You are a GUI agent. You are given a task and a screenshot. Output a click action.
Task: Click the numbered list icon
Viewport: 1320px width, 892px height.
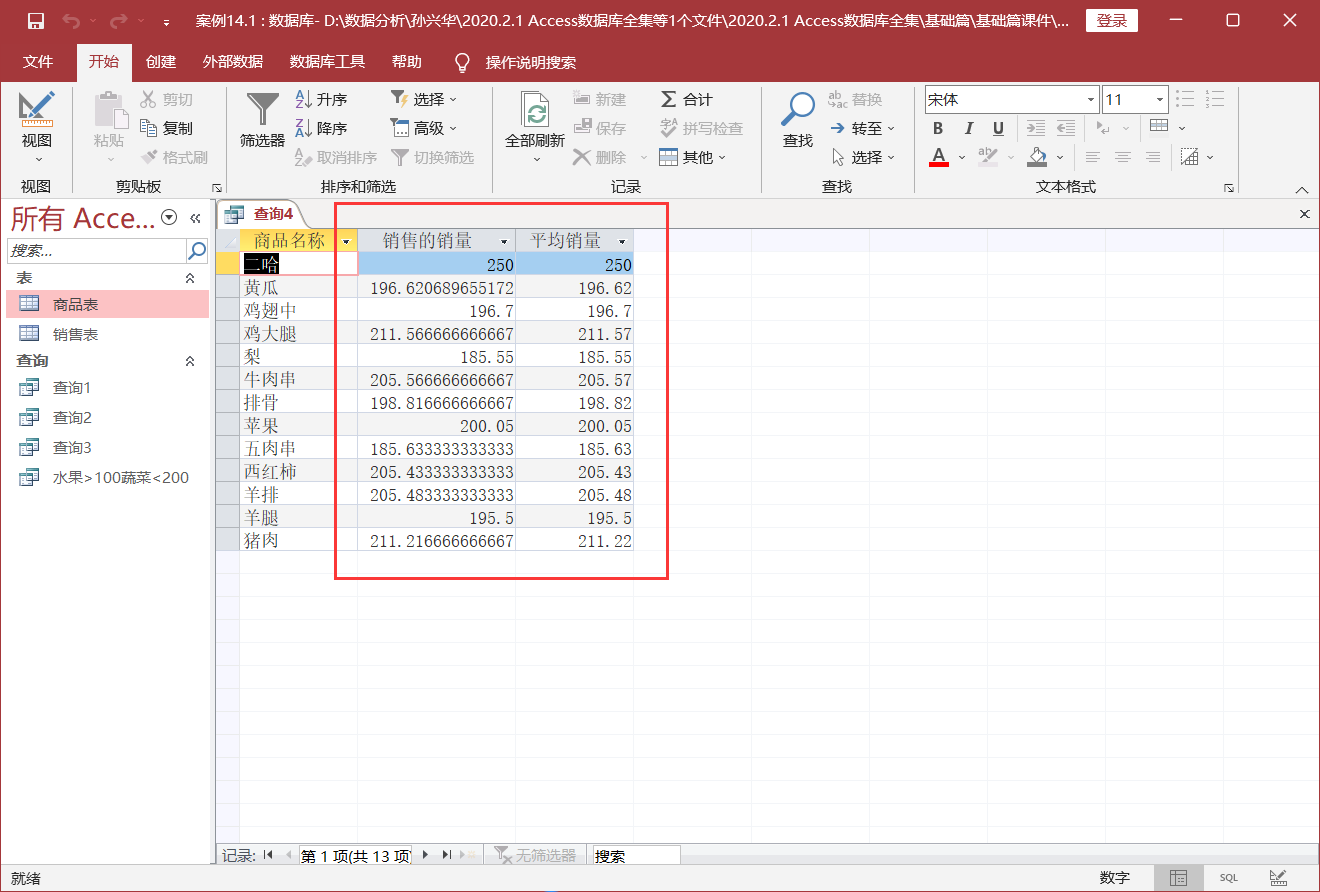tap(1215, 99)
